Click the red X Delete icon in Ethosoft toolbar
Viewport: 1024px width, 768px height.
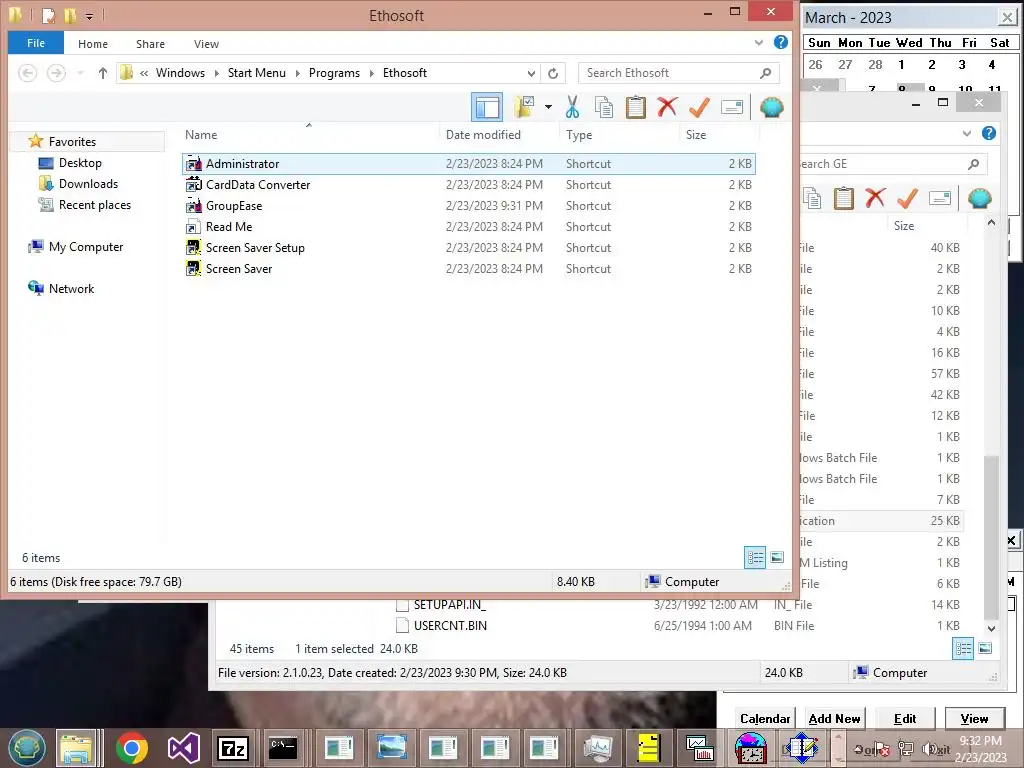(x=667, y=107)
